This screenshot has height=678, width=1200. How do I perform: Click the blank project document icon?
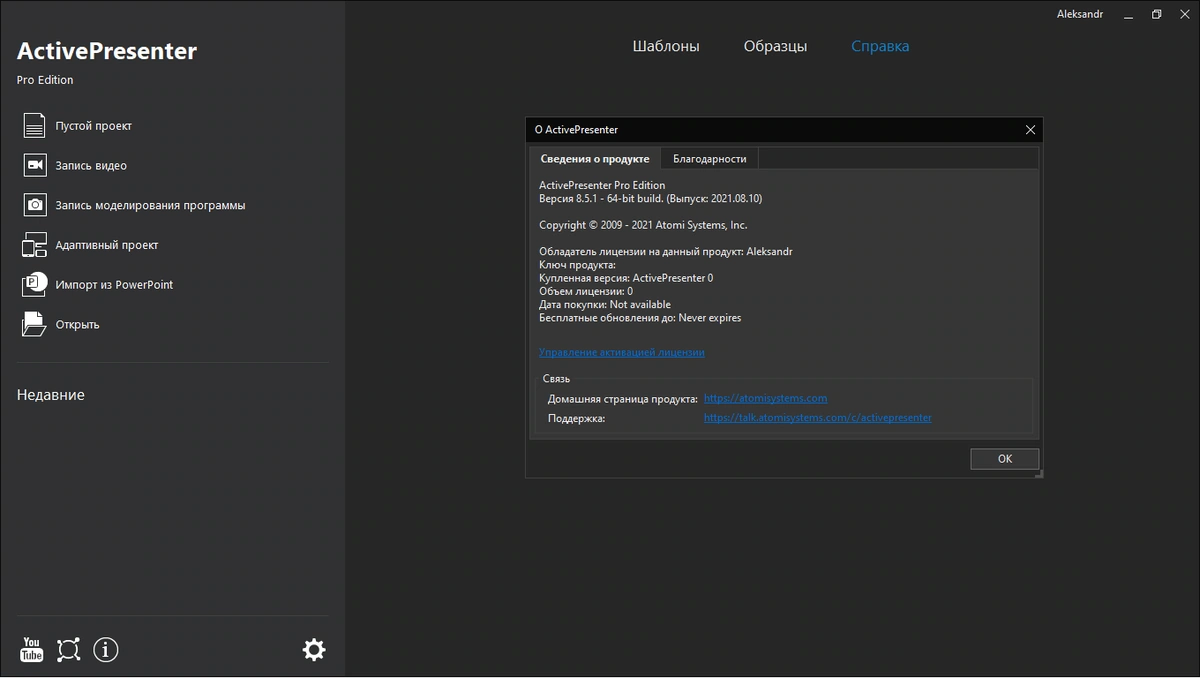click(x=35, y=126)
